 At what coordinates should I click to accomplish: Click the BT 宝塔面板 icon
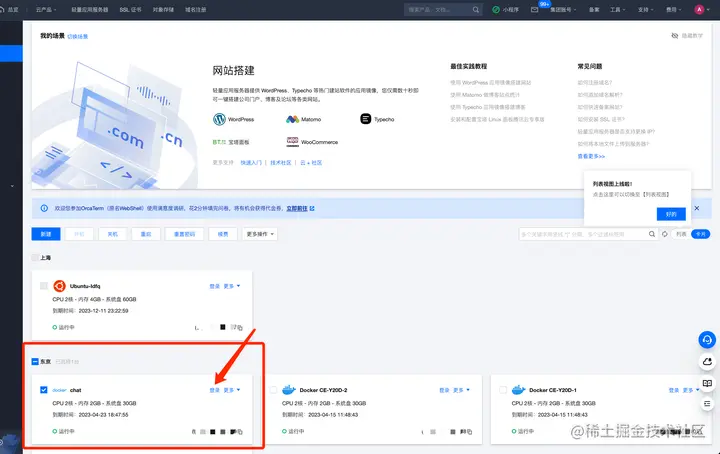pyautogui.click(x=219, y=142)
